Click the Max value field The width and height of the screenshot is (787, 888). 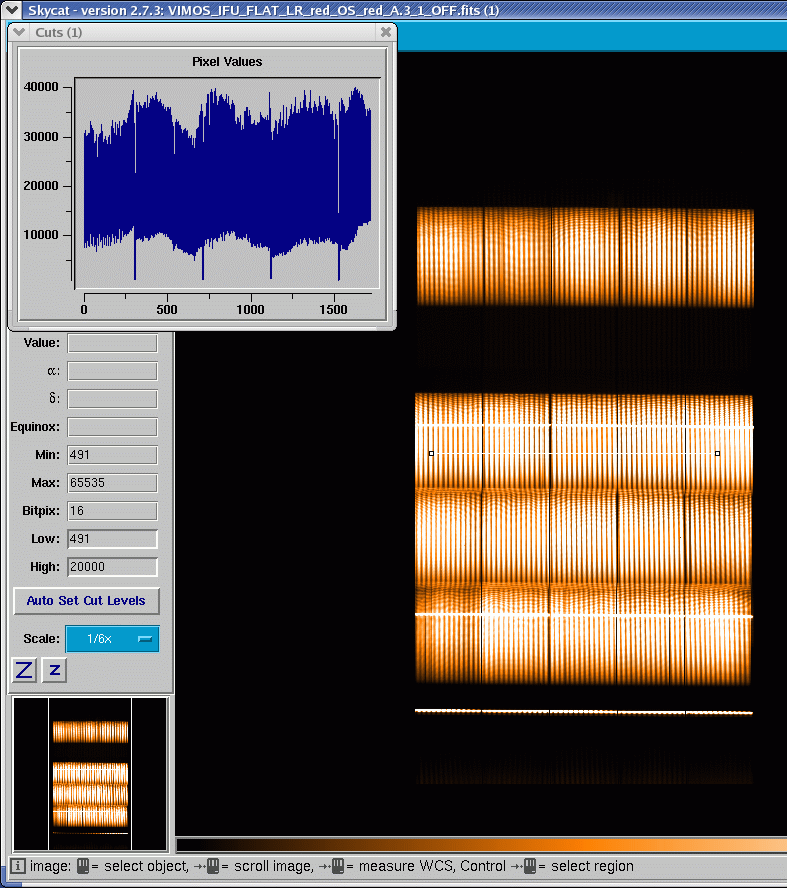coord(112,483)
